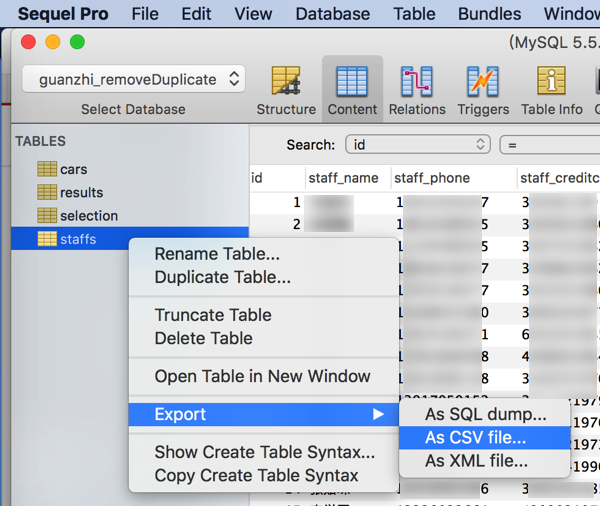Choose Duplicate Table... from context menu
Image resolution: width=600 pixels, height=506 pixels.
[x=263, y=277]
